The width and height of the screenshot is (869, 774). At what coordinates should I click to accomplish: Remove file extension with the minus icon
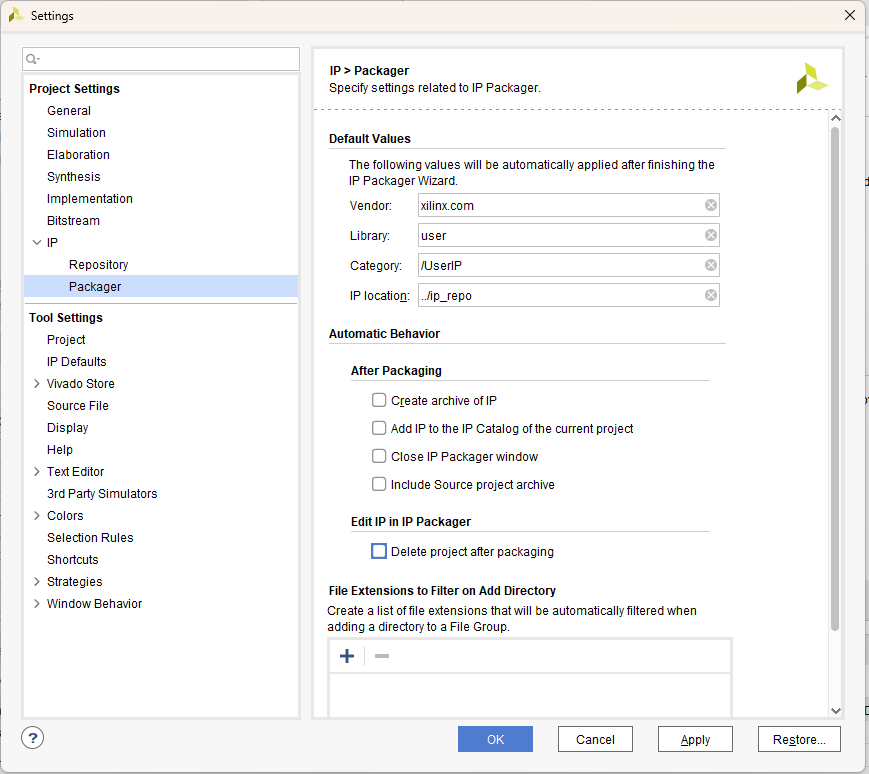(x=382, y=656)
